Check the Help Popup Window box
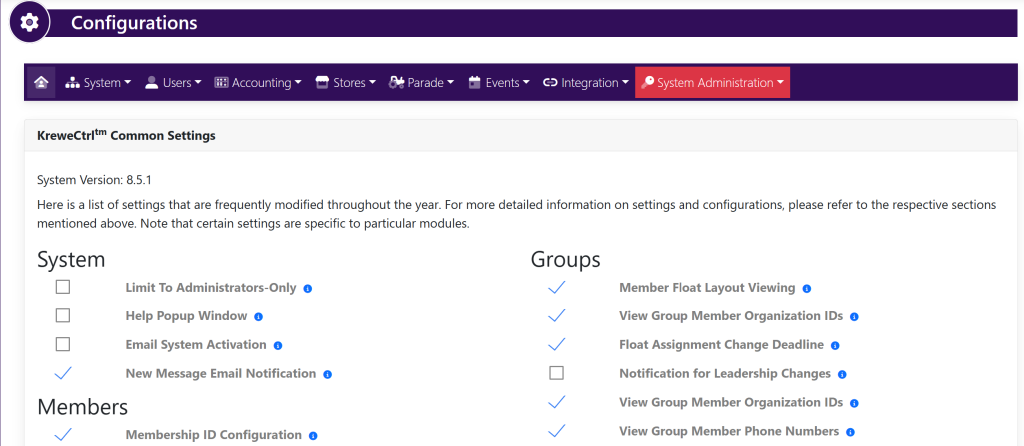 click(63, 316)
